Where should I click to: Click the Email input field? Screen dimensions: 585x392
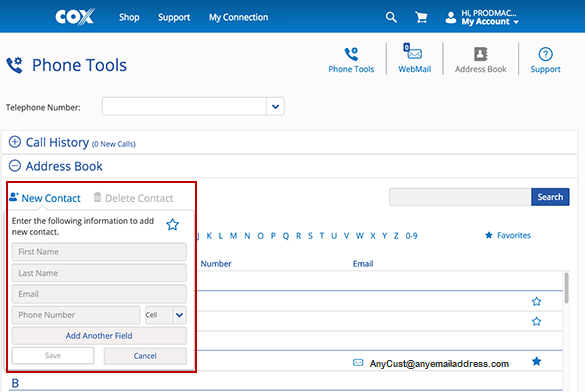pyautogui.click(x=99, y=294)
